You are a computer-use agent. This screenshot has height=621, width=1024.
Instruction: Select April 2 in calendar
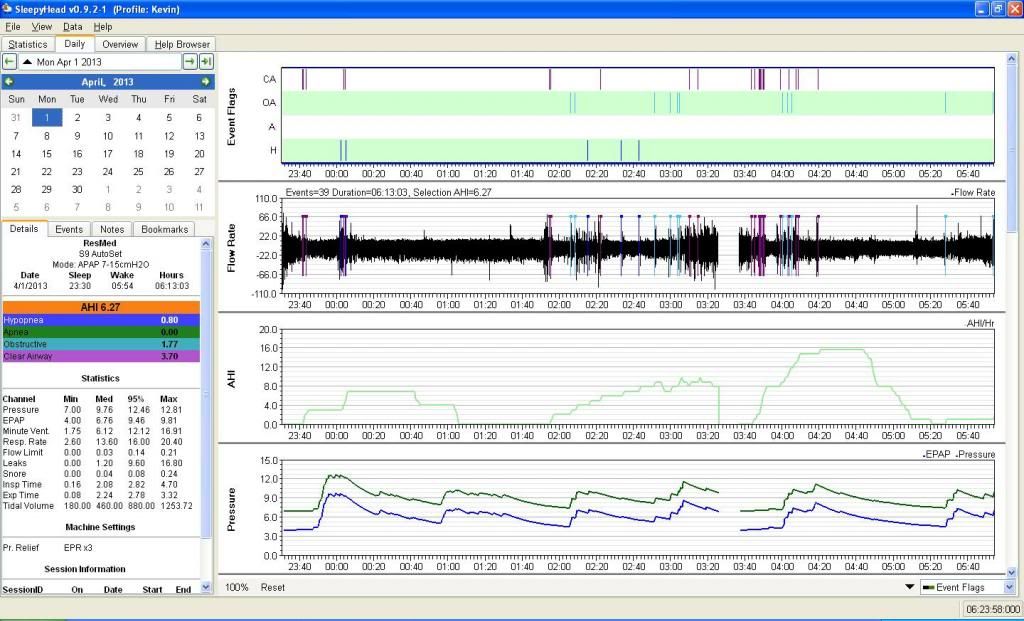tap(77, 118)
